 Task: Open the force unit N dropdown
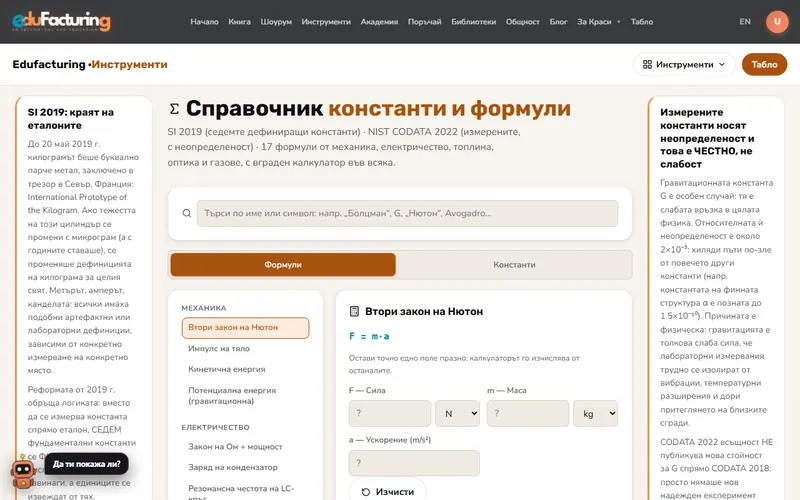click(x=458, y=413)
